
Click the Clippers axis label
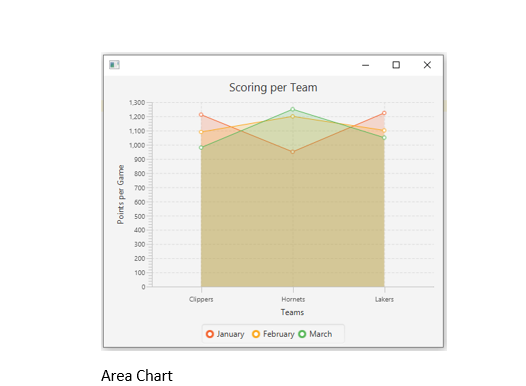[x=201, y=299]
